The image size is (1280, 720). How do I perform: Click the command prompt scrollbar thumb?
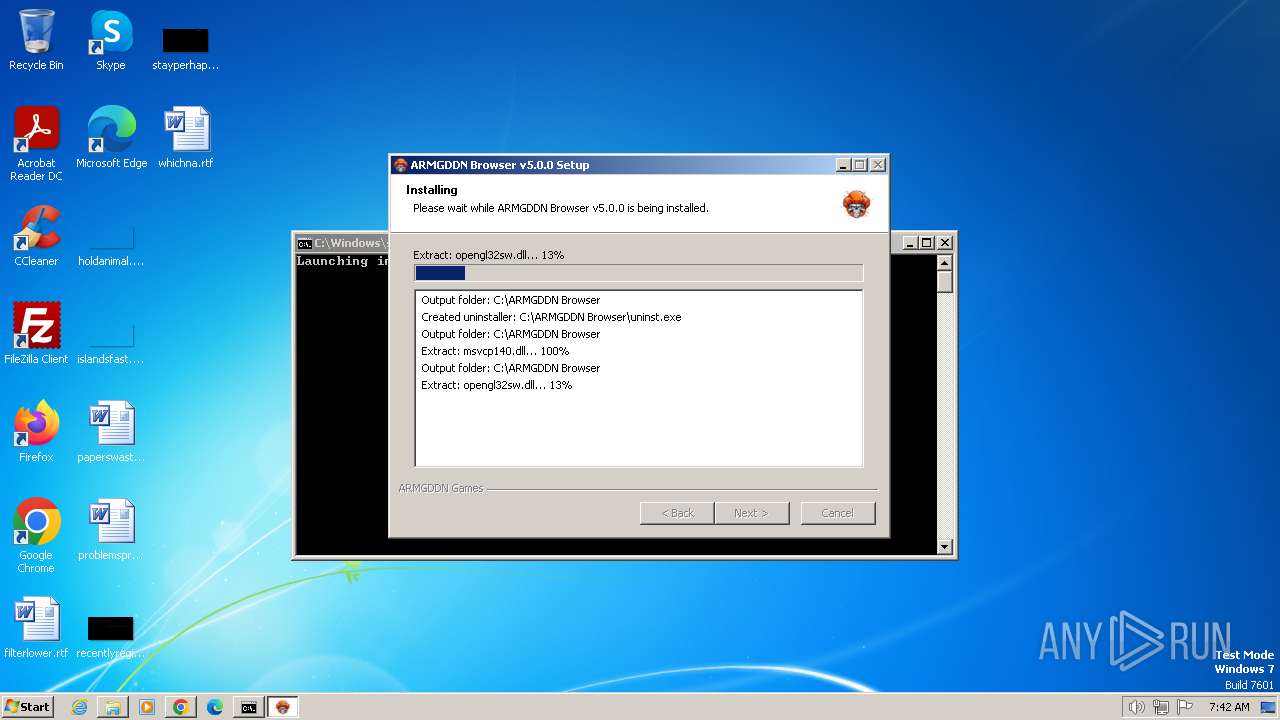(x=945, y=281)
